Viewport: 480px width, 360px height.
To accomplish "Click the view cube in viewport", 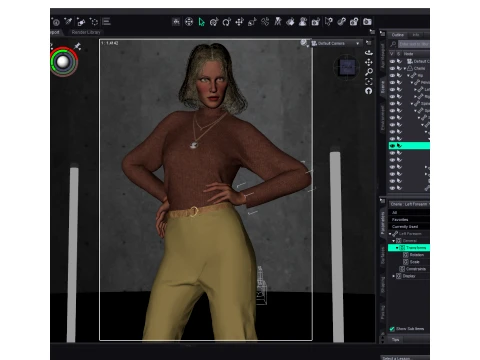I will (347, 68).
